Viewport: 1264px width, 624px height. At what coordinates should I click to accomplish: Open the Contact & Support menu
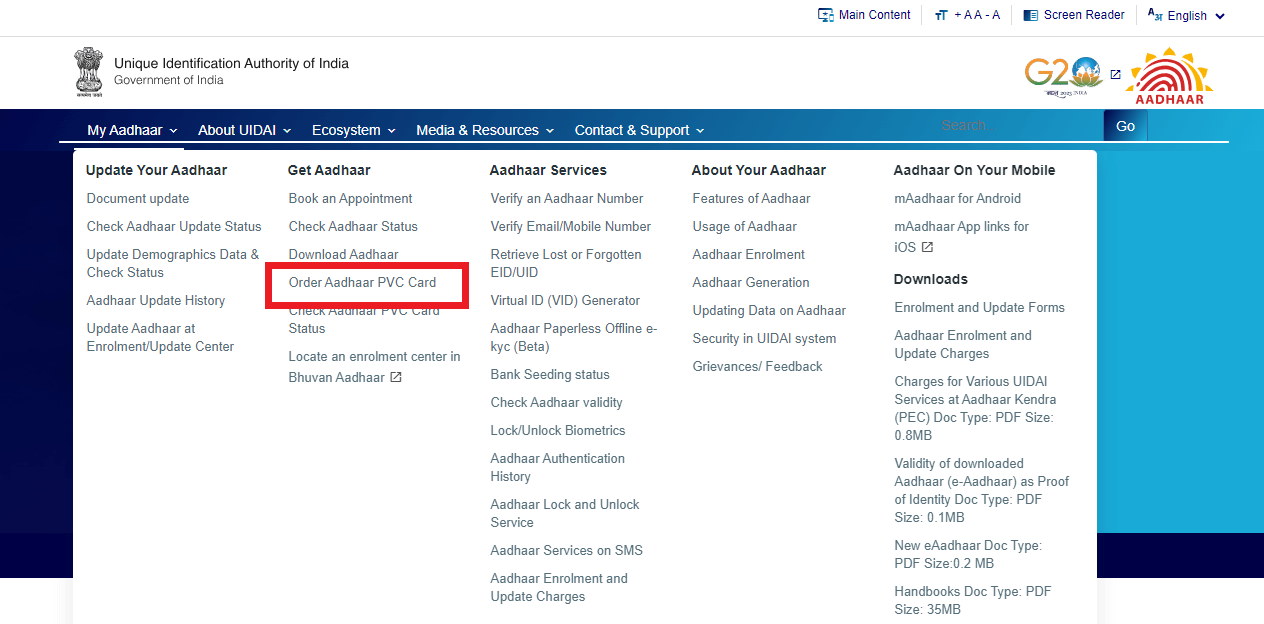click(x=639, y=130)
